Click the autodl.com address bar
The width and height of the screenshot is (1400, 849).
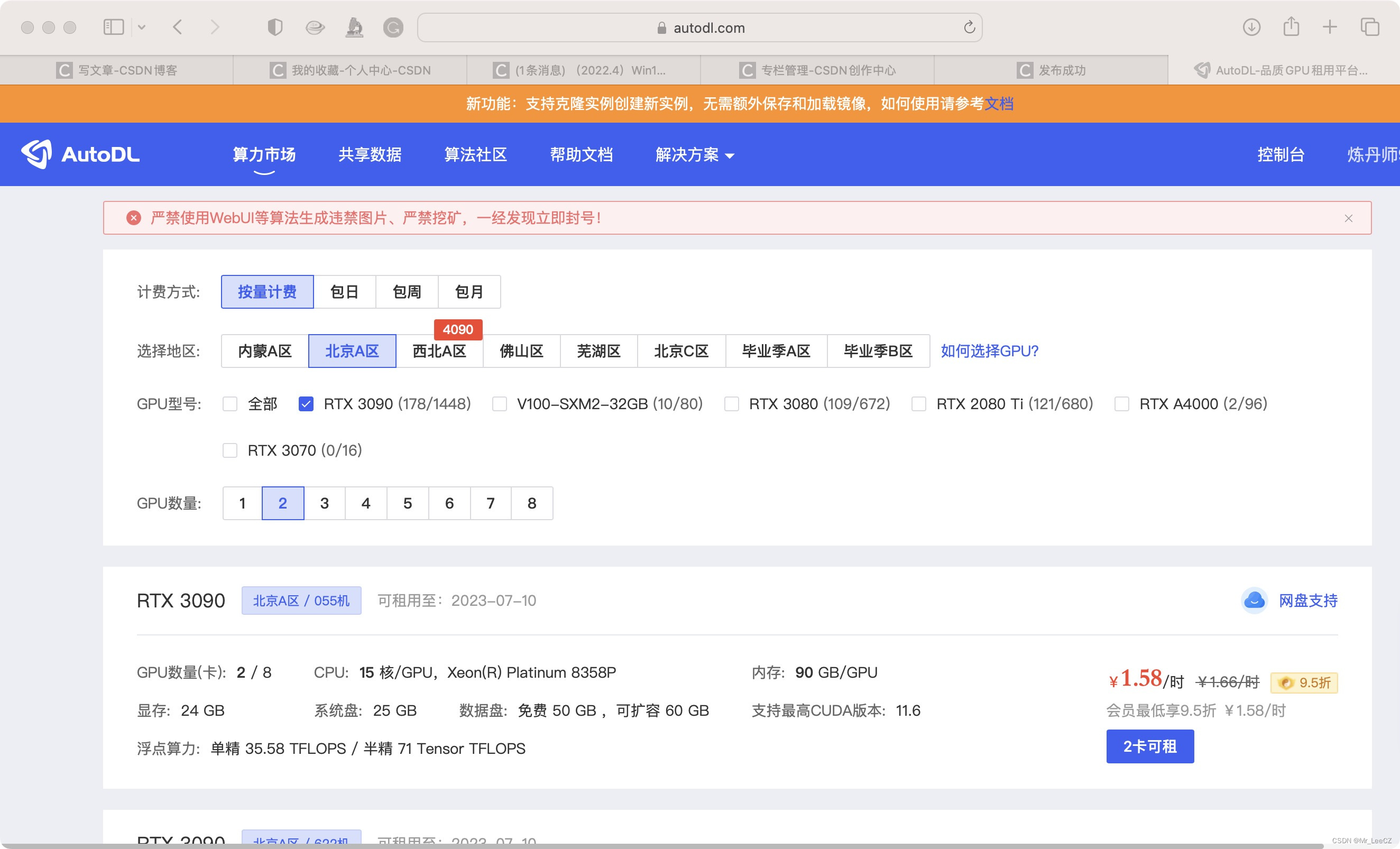point(699,27)
